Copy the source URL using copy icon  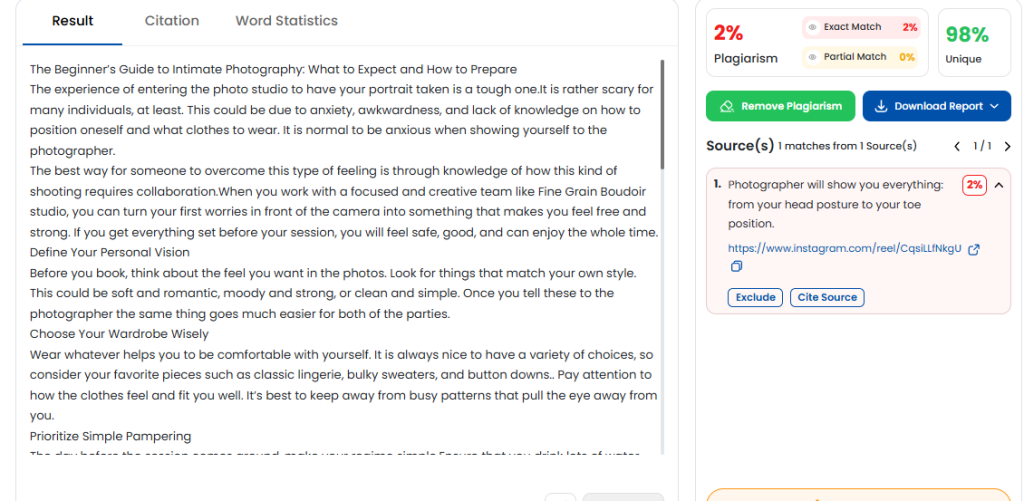point(736,266)
